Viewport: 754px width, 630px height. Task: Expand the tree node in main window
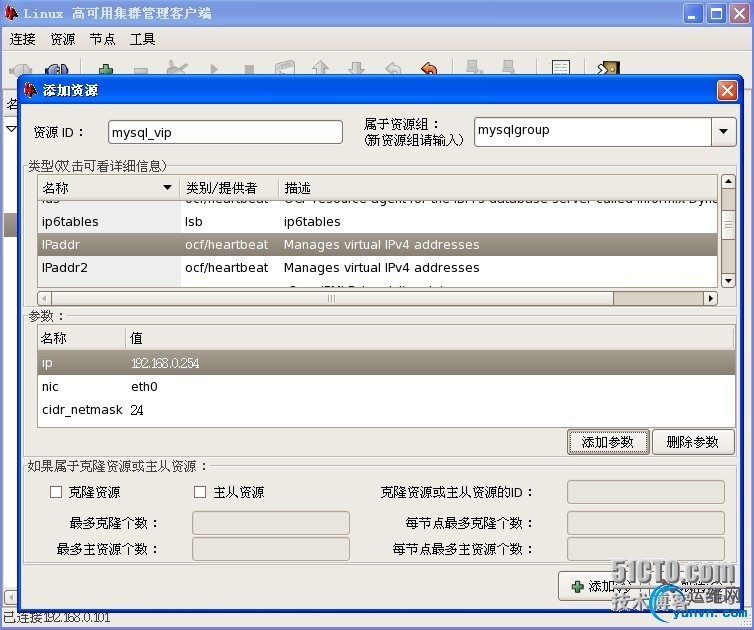[12, 129]
